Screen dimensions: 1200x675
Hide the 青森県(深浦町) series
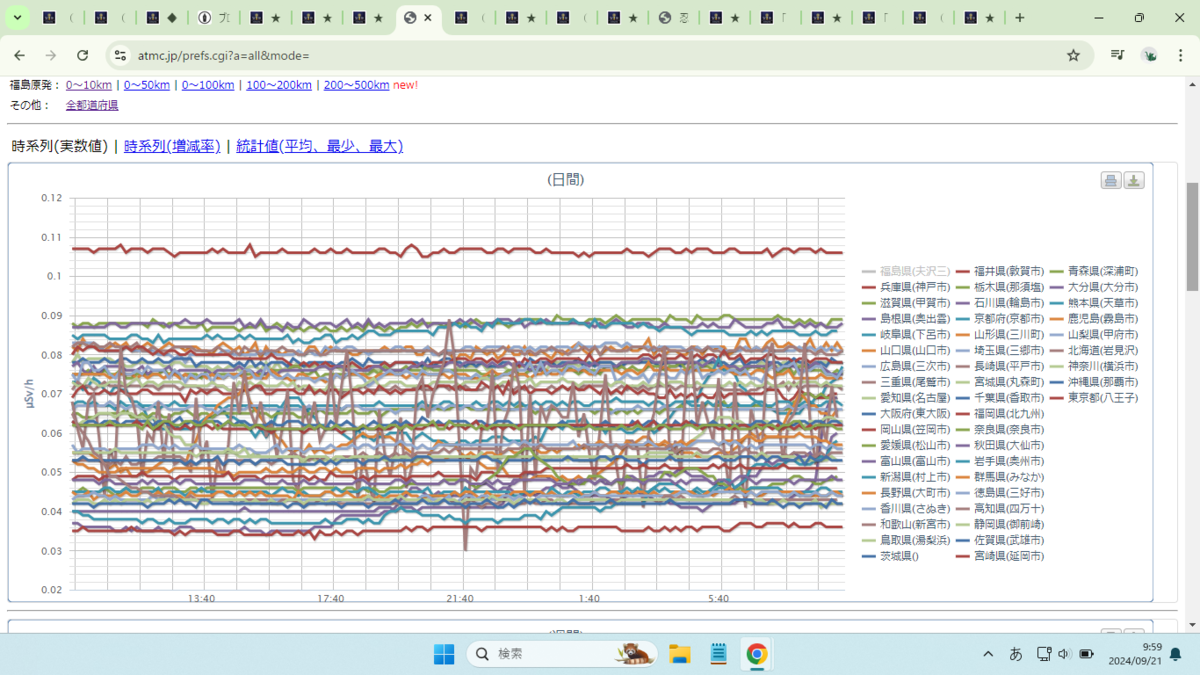(x=1093, y=271)
